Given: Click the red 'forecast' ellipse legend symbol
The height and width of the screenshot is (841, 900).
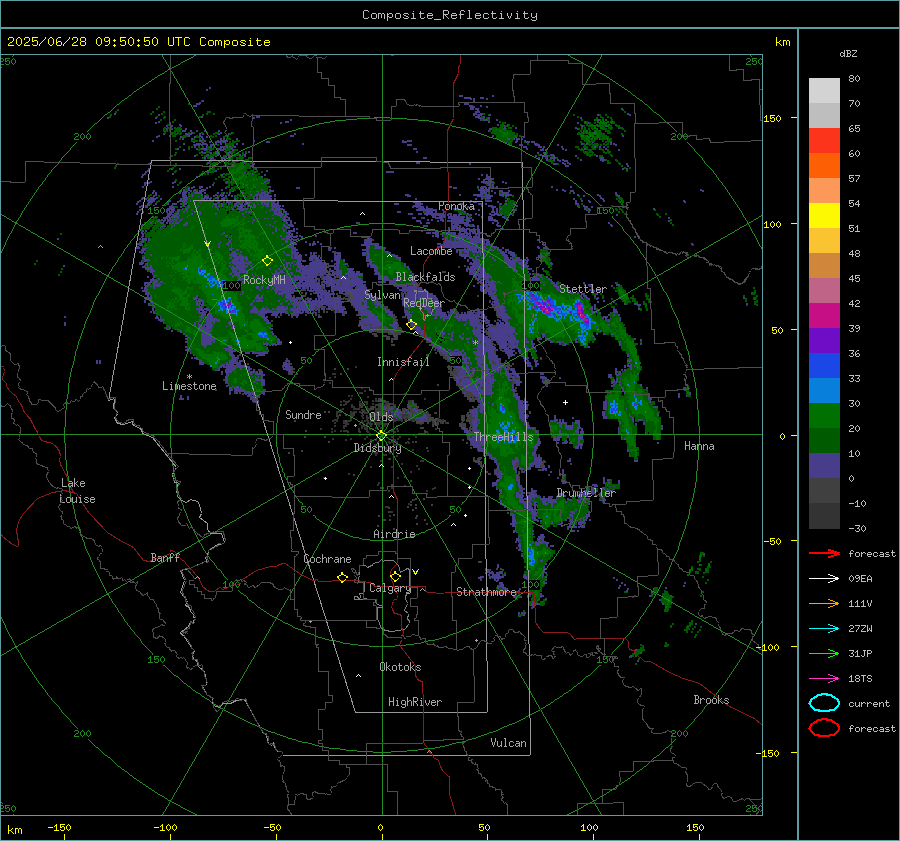Looking at the screenshot, I should click(x=824, y=728).
